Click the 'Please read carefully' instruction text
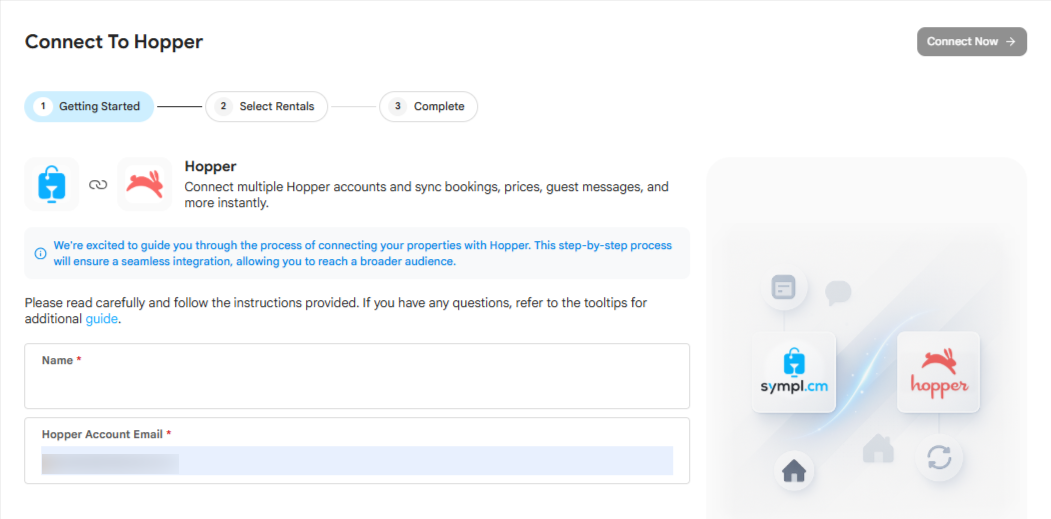Image resolution: width=1051 pixels, height=519 pixels. coord(336,311)
